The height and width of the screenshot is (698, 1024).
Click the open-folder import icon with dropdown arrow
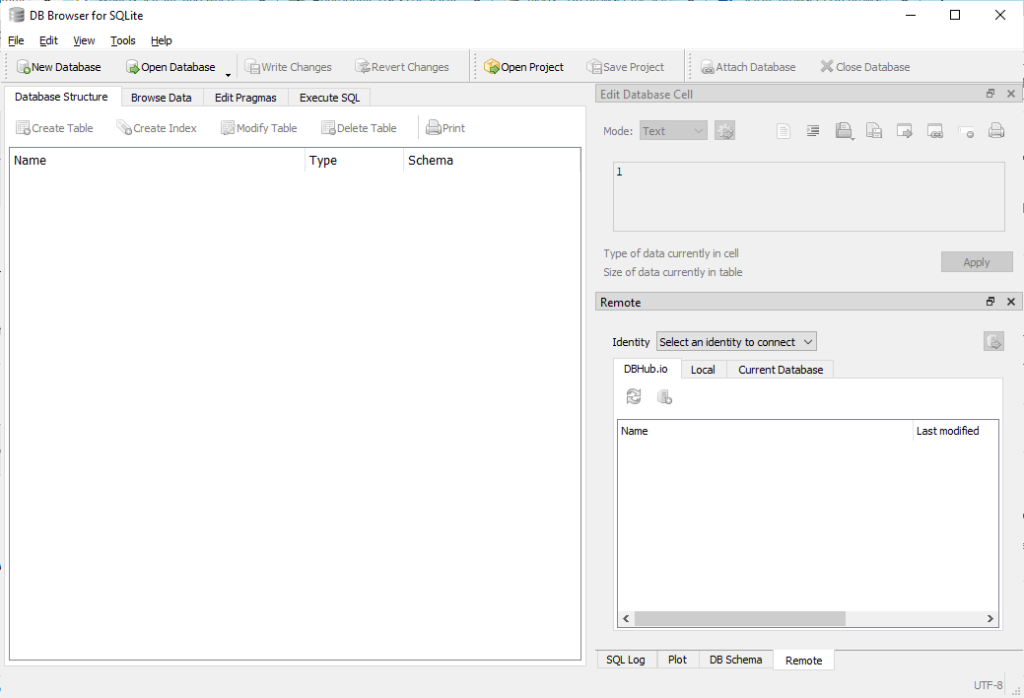click(844, 131)
